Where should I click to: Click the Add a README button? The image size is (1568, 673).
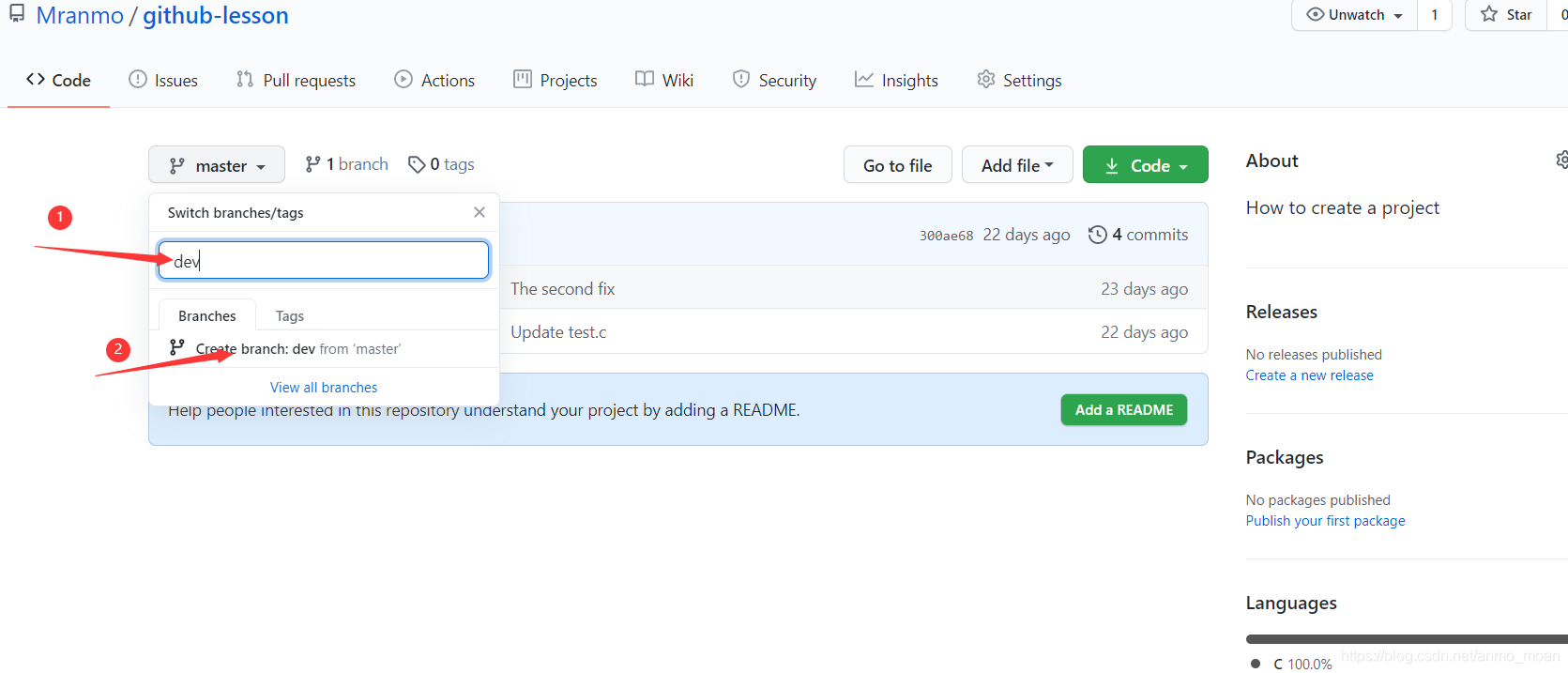coord(1124,410)
